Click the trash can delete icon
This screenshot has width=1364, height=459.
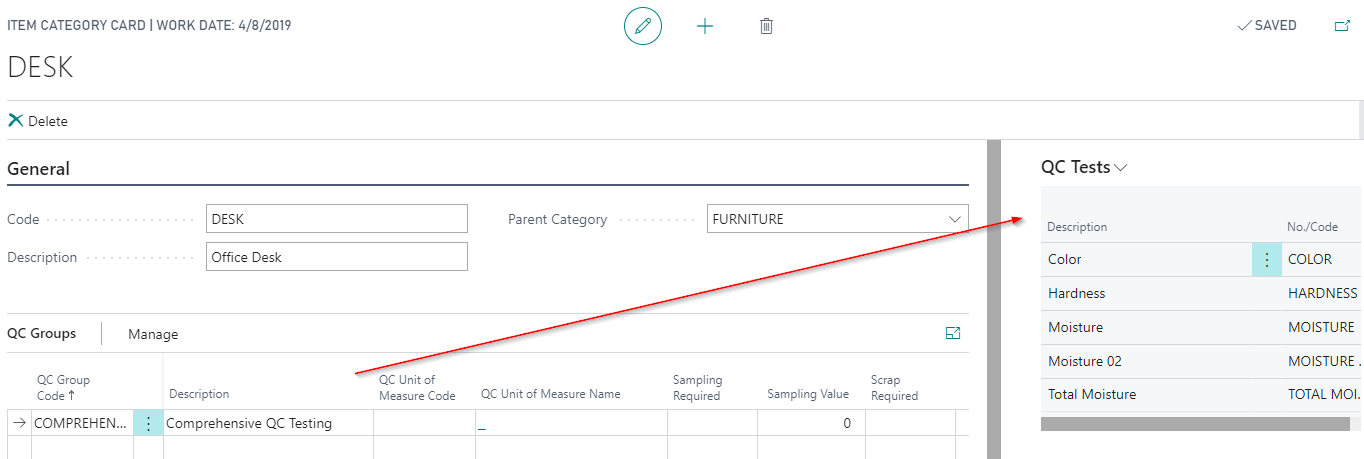click(766, 26)
